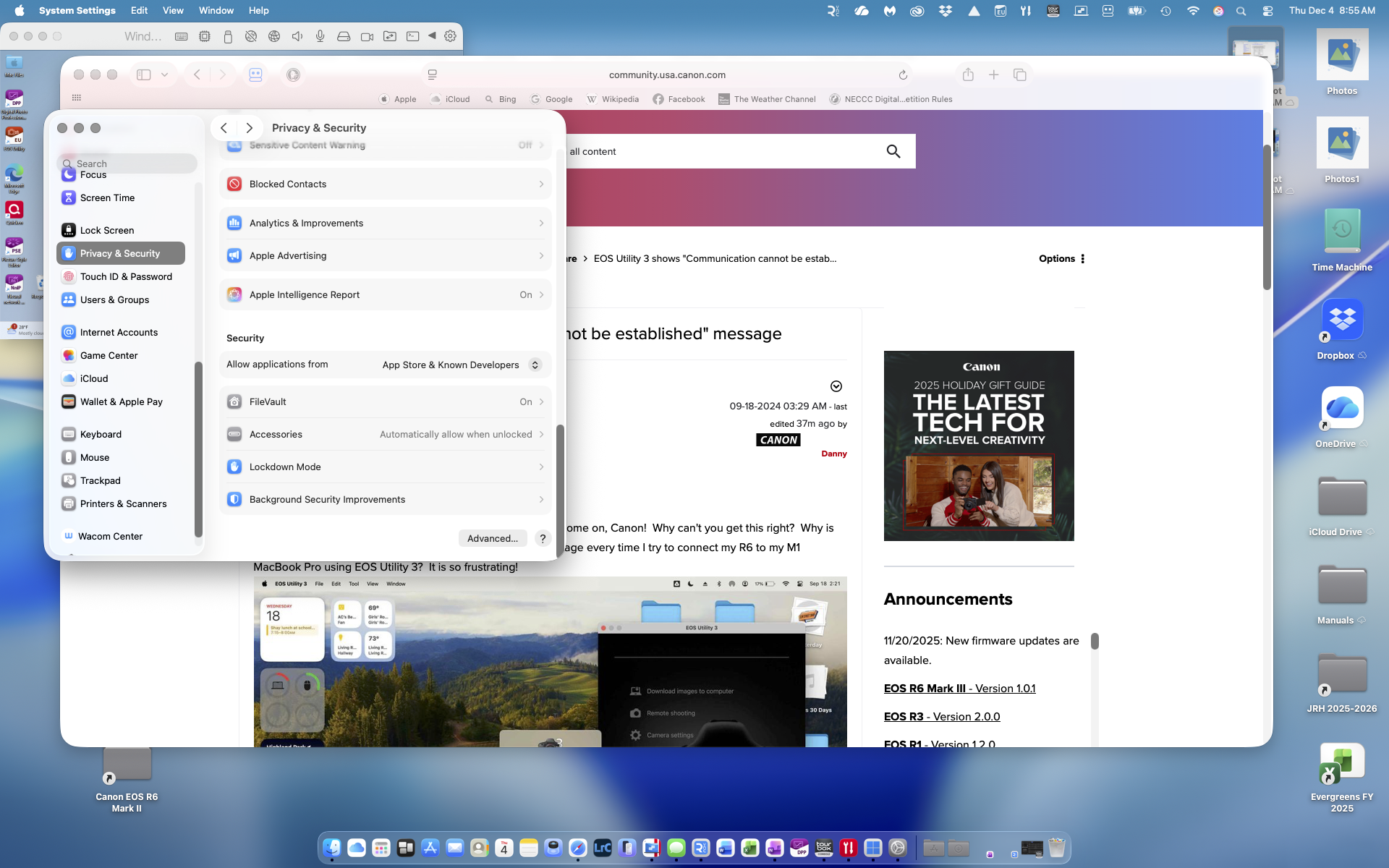Image resolution: width=1389 pixels, height=868 pixels.
Task: Open EOS R3 Version 2.0.0 link
Action: (942, 717)
